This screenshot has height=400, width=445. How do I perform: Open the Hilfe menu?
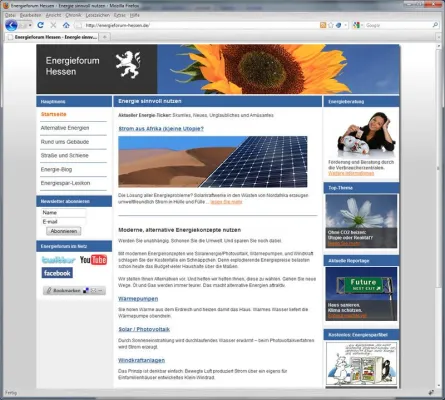pyautogui.click(x=135, y=15)
